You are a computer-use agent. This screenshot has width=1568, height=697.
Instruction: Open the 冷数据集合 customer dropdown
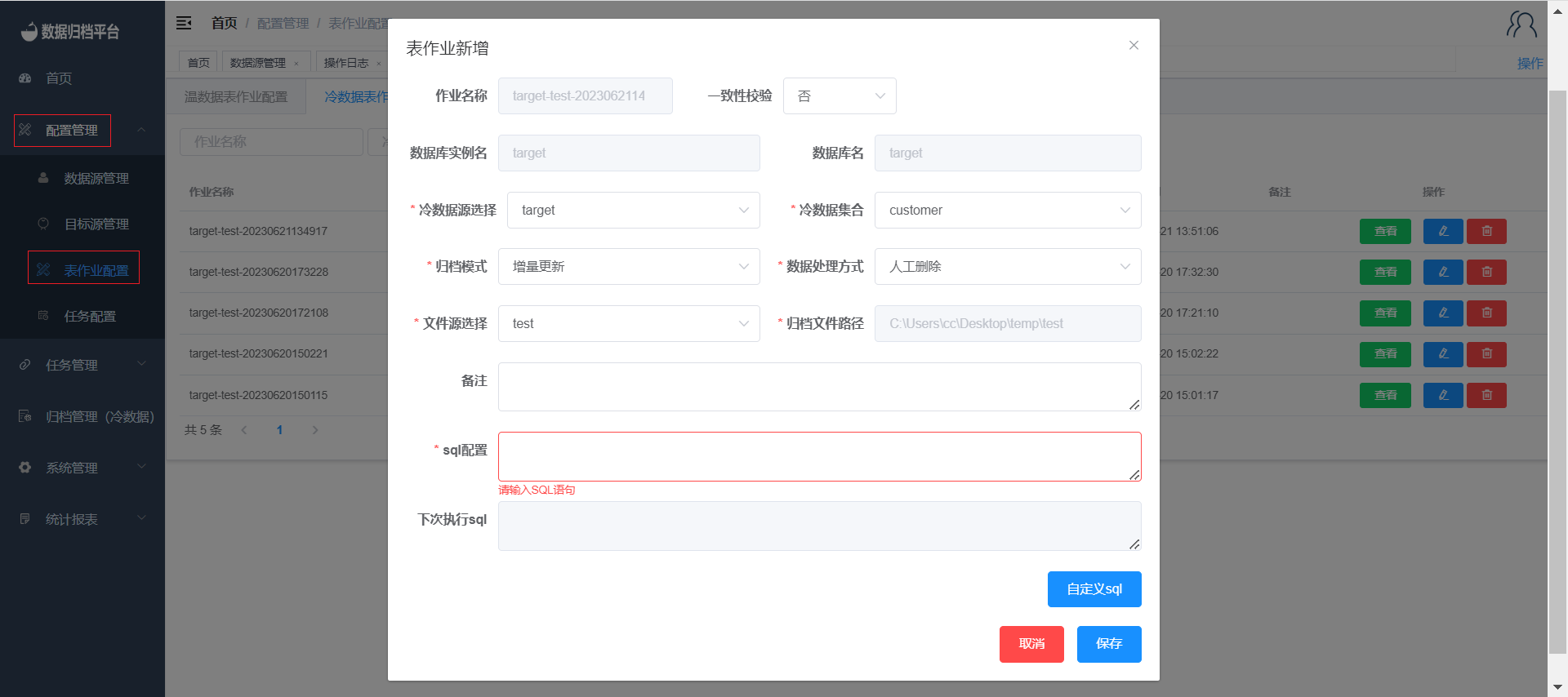point(1008,211)
